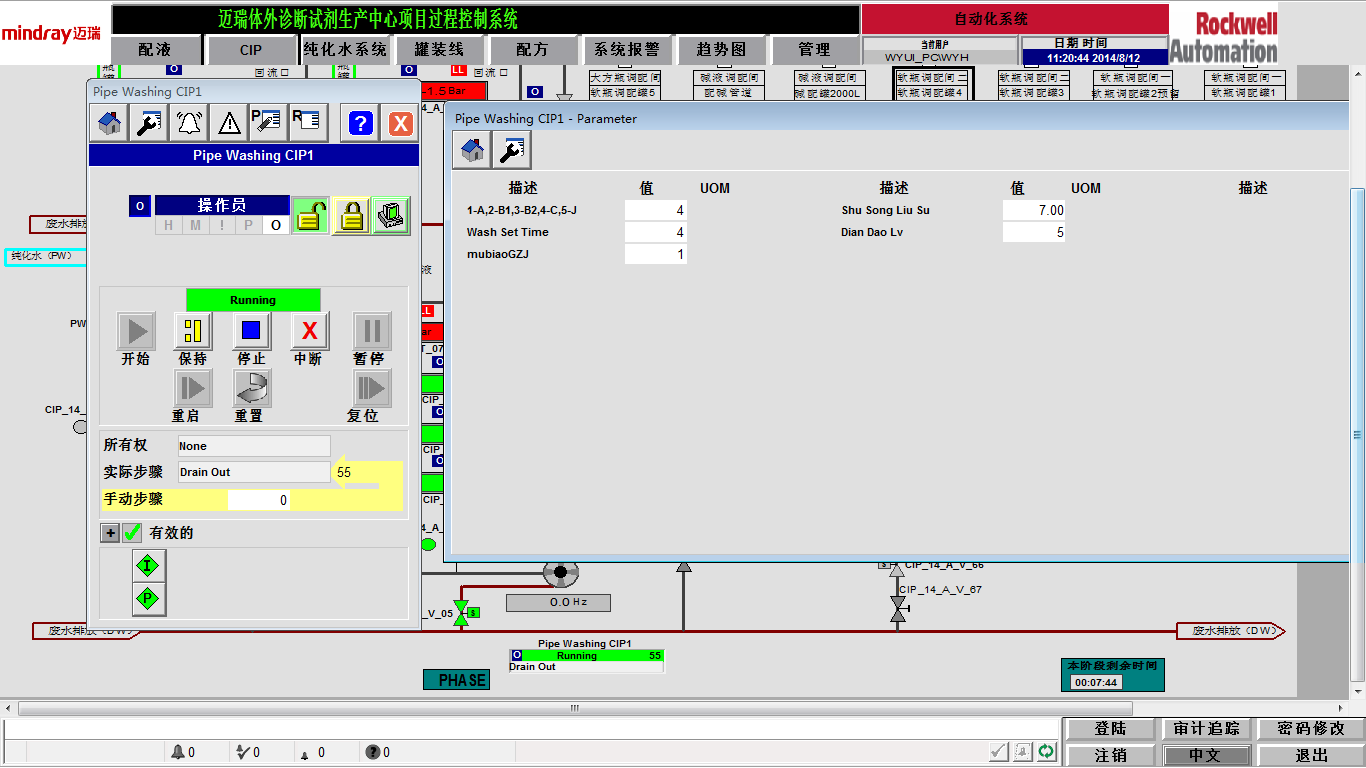
Task: Expand the plus box beside 有效的
Action: 110,533
